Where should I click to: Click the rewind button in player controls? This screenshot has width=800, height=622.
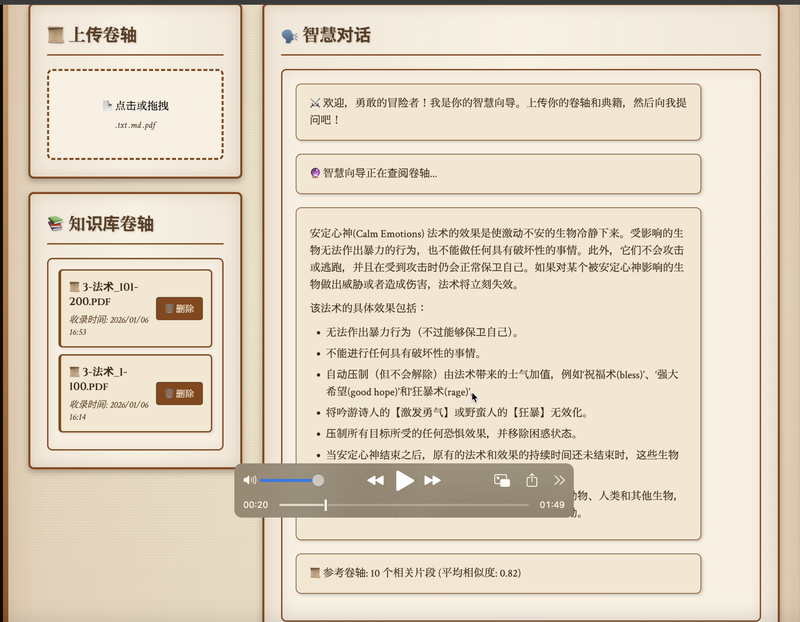375,481
